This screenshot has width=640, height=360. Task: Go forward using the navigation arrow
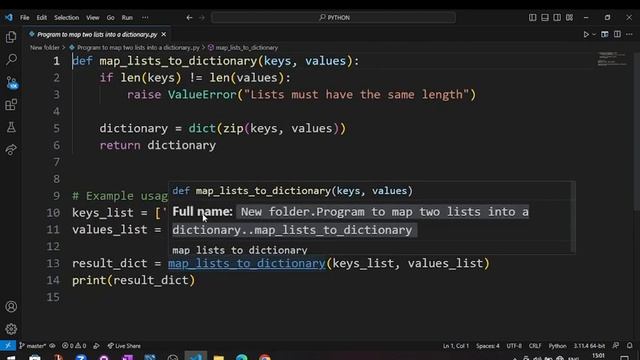(202, 18)
